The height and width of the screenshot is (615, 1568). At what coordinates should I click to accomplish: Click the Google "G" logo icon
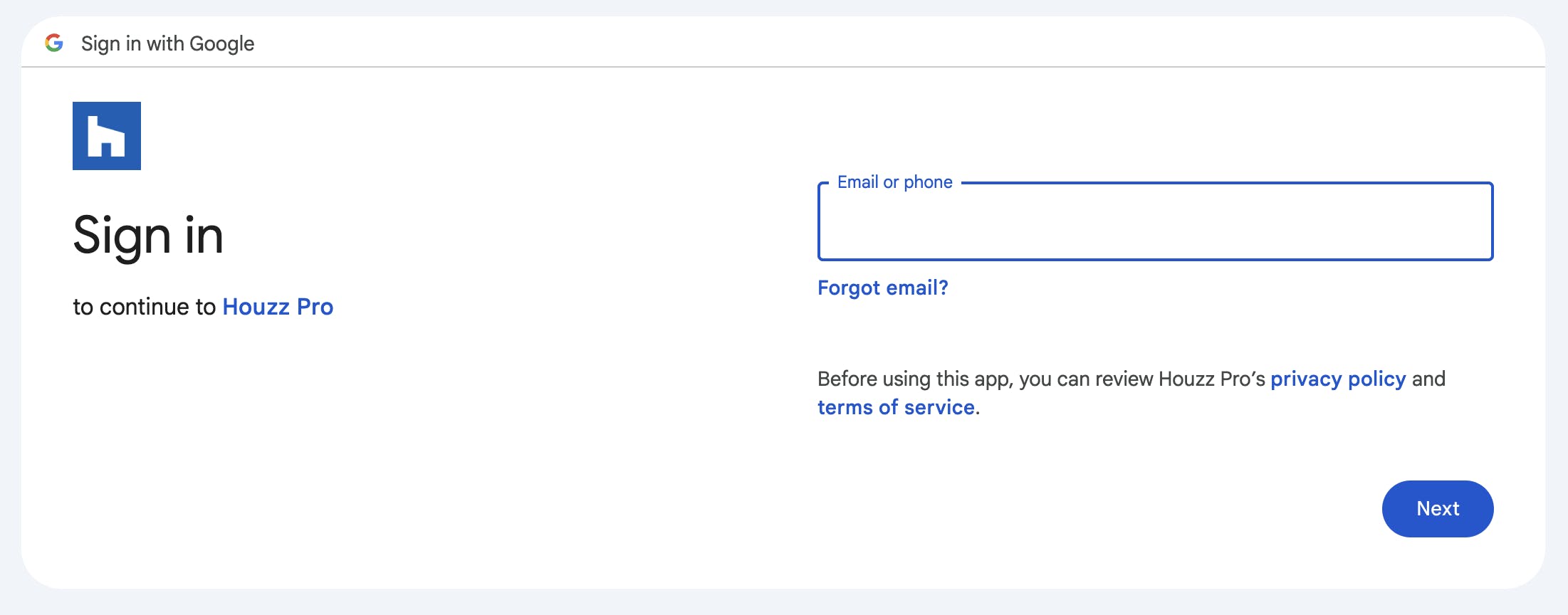point(54,43)
